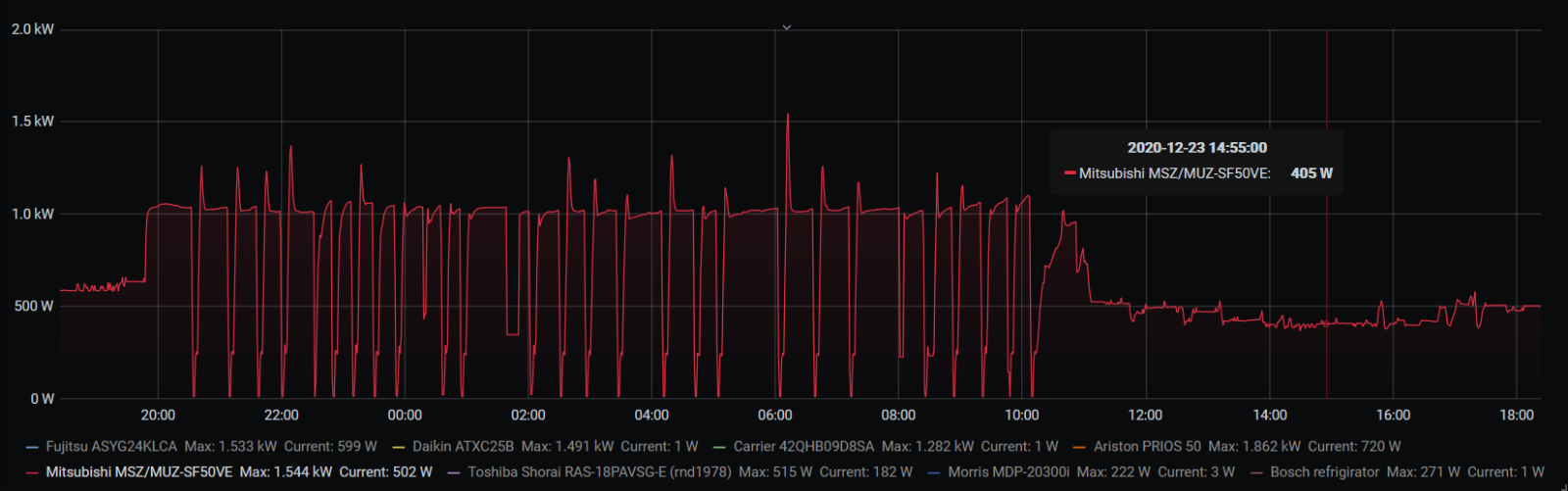Click the 14:00 time axis label
Screen dimensions: 1568x491
coord(1270,416)
